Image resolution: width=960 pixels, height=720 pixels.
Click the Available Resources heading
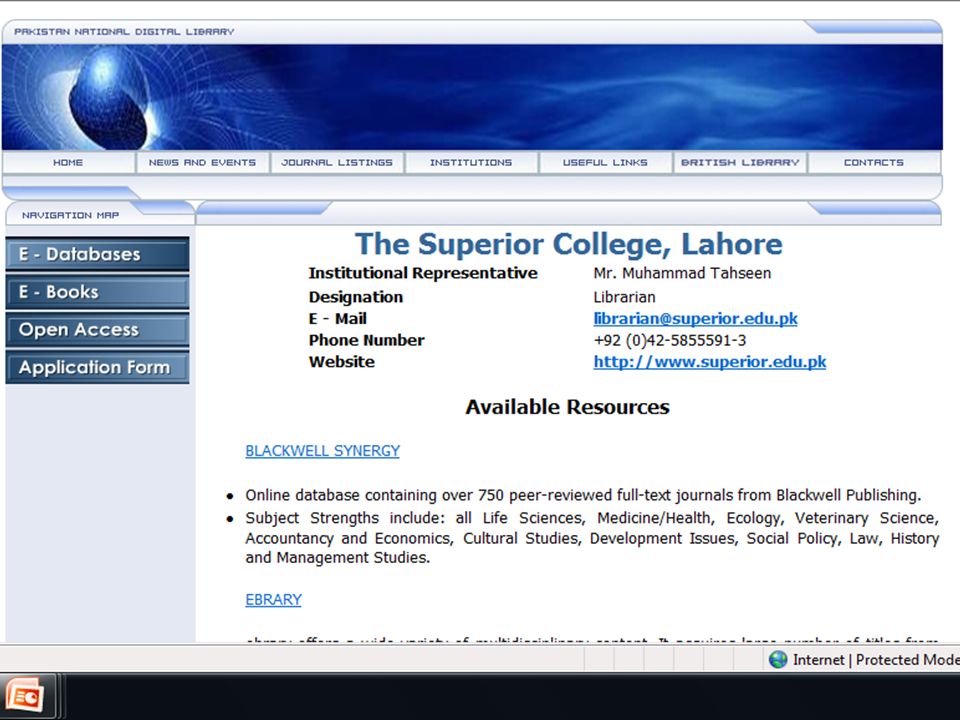[568, 407]
